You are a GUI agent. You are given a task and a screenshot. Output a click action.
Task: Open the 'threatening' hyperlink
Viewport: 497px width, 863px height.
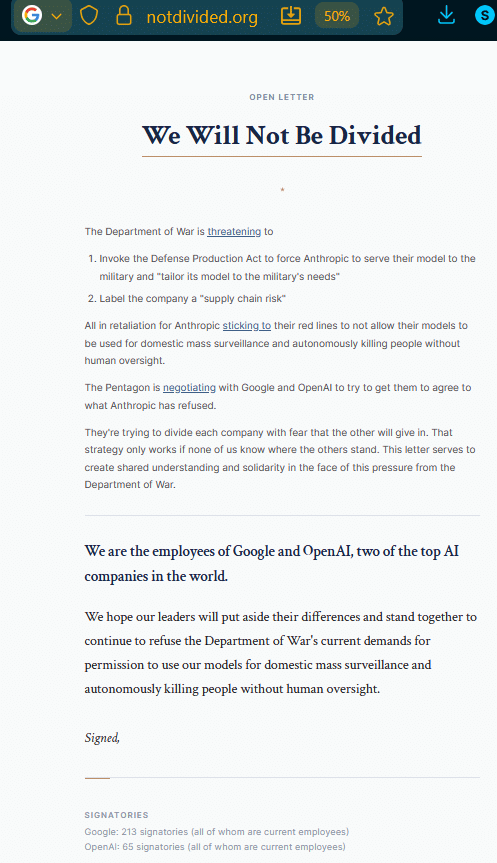234,232
